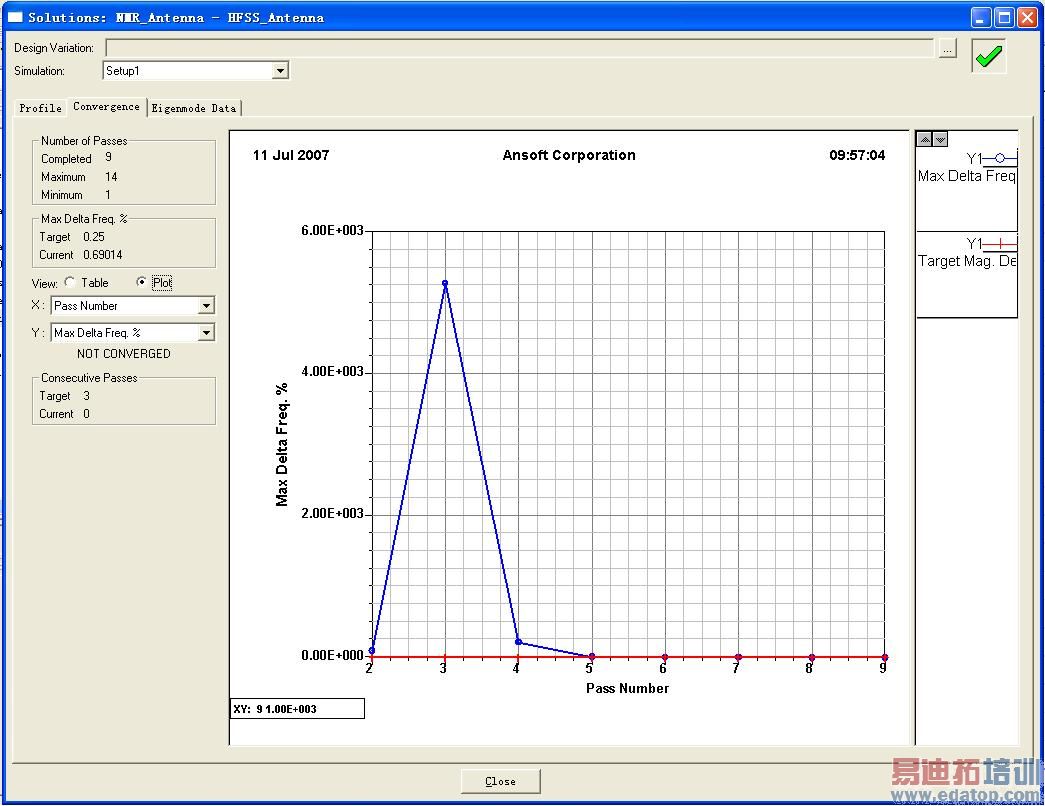This screenshot has height=806, width=1045.
Task: Switch to the Convergence tab
Action: [x=107, y=107]
